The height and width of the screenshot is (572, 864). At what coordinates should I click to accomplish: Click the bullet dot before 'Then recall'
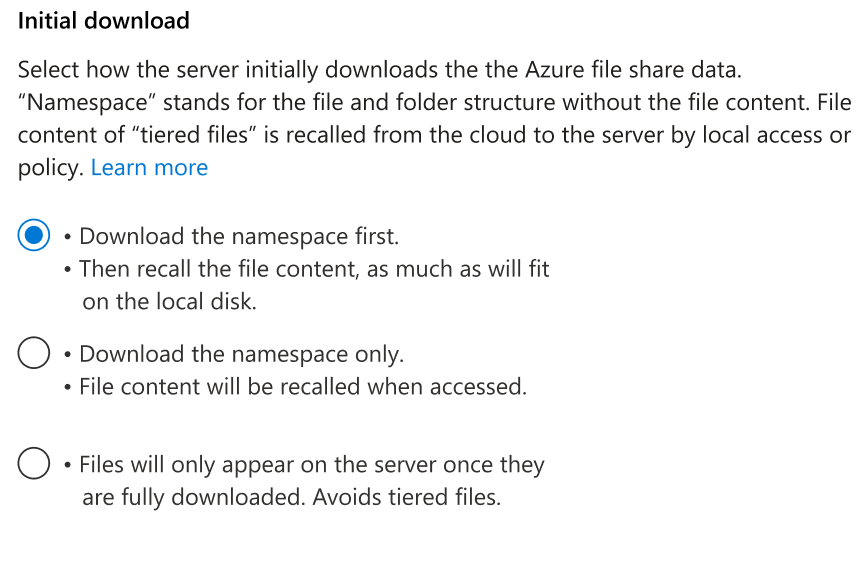click(67, 270)
